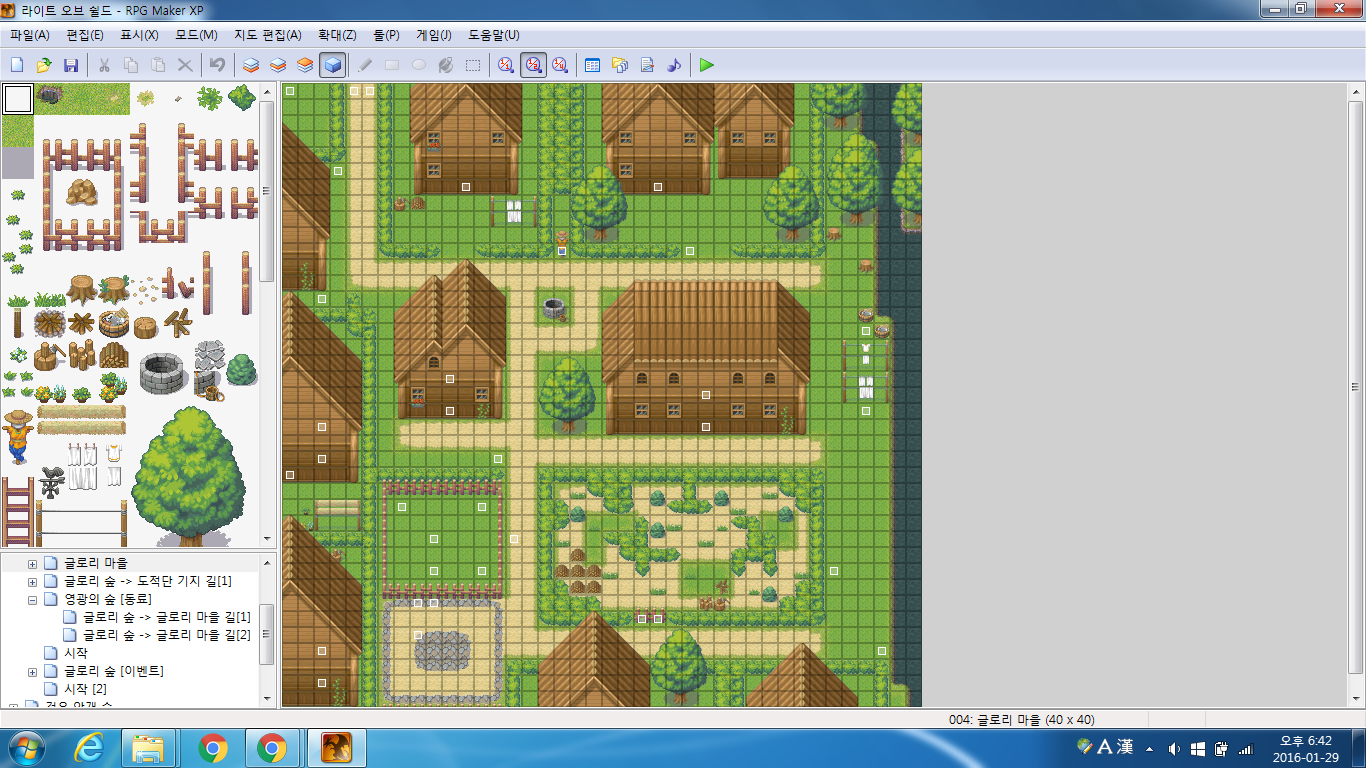Click the tileset palette vertical scrollbar
The height and width of the screenshot is (768, 1366).
tap(267, 190)
